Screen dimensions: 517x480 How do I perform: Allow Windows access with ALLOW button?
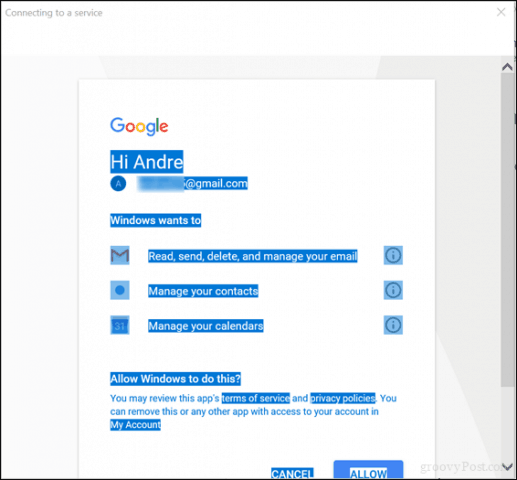click(x=368, y=470)
